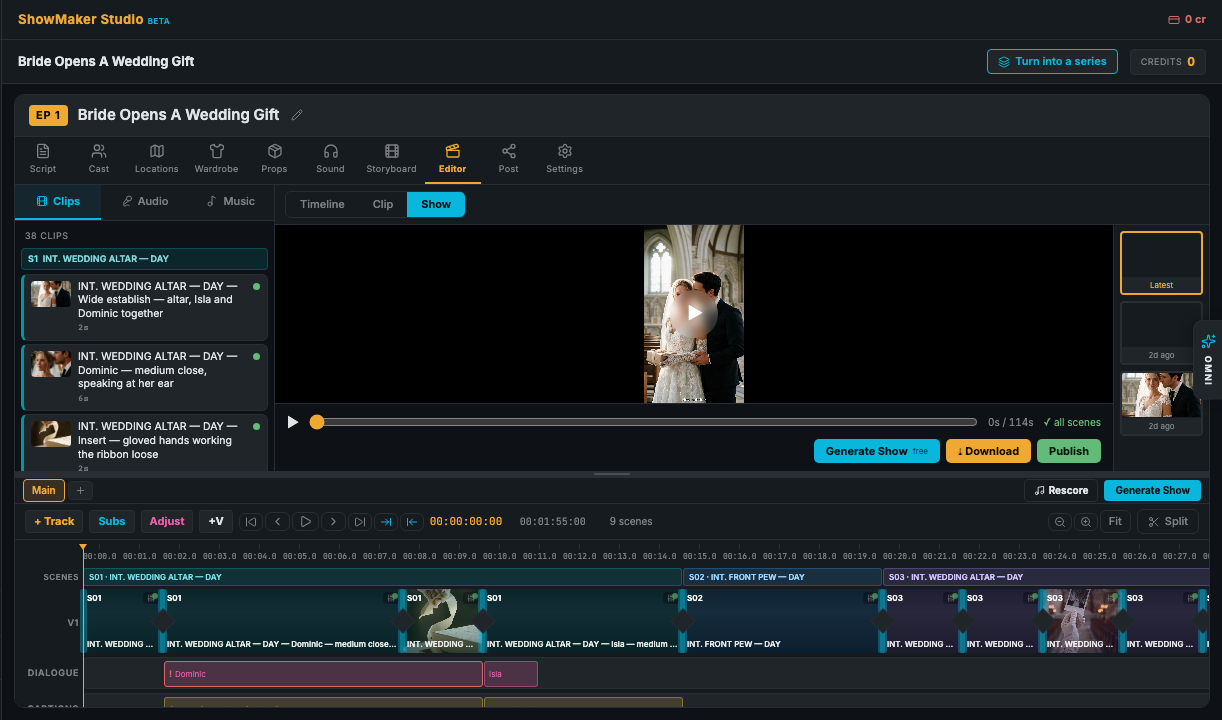Viewport: 1222px width, 720px height.
Task: Click the orange playhead marker on ruler
Action: coord(83,548)
